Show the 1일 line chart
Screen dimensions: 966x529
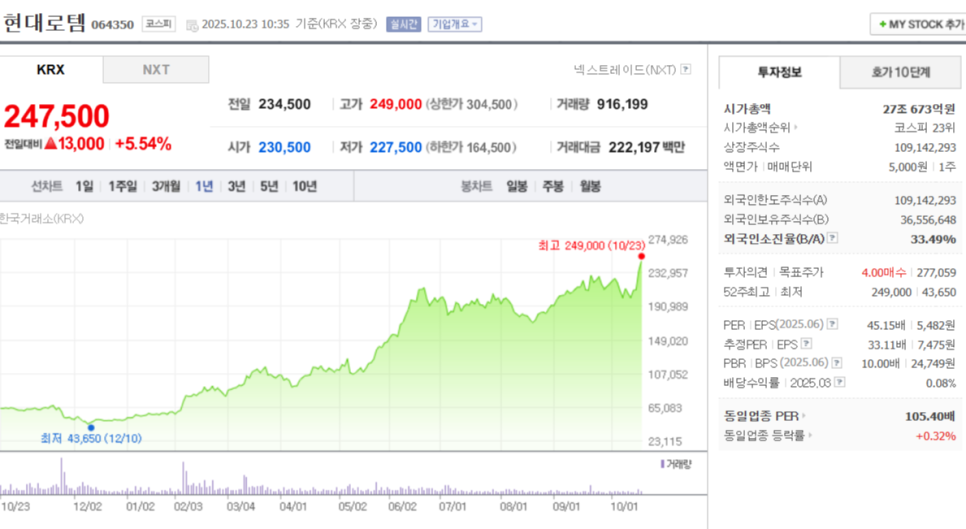pyautogui.click(x=84, y=186)
